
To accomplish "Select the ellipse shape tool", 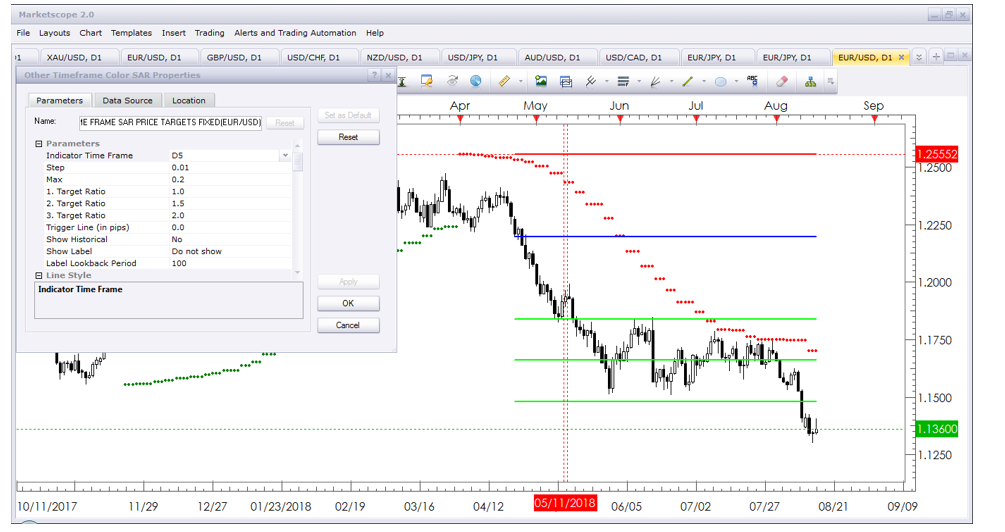I will click(x=720, y=81).
